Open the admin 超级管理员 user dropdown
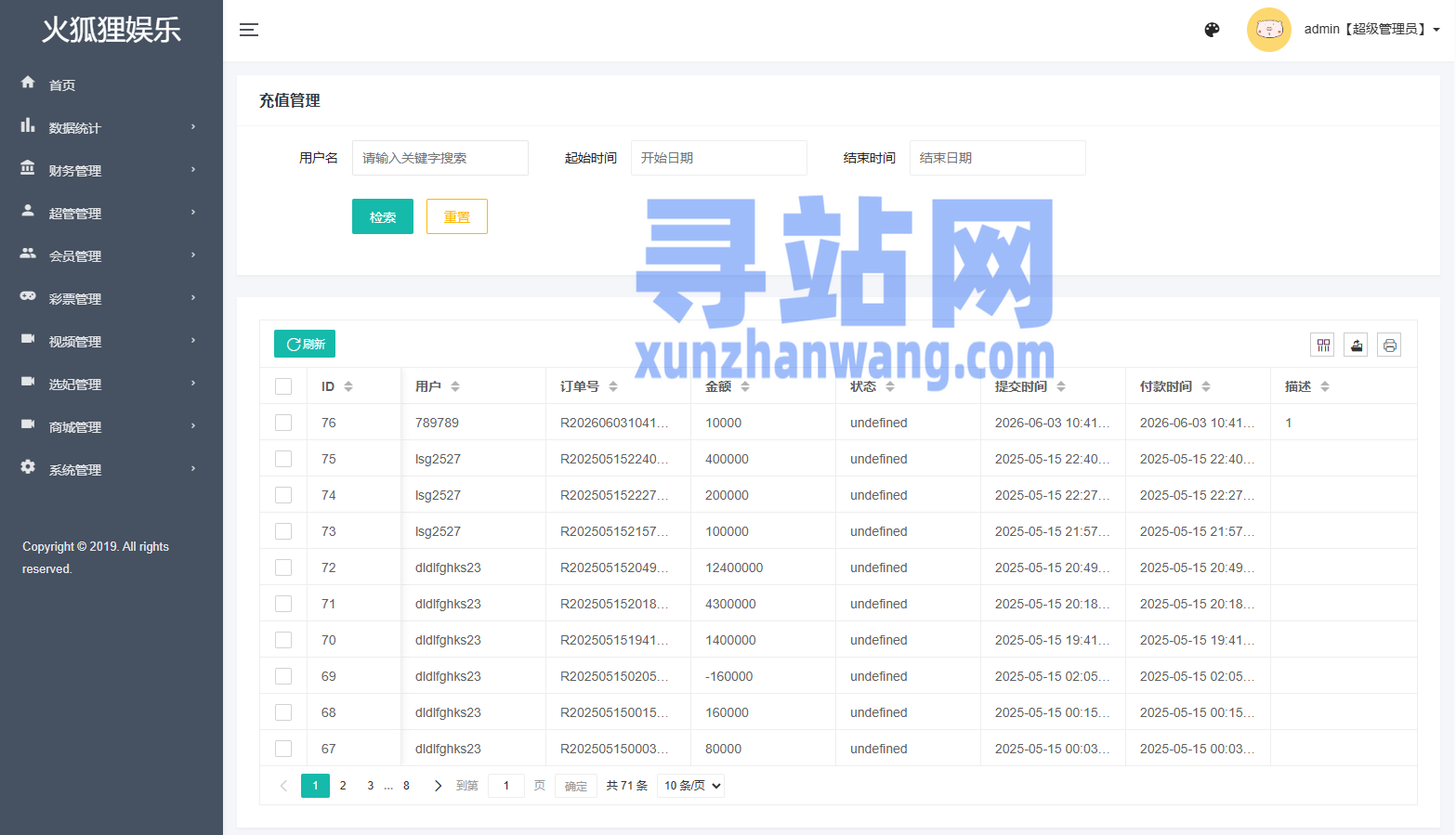The height and width of the screenshot is (835, 1456). click(1371, 29)
